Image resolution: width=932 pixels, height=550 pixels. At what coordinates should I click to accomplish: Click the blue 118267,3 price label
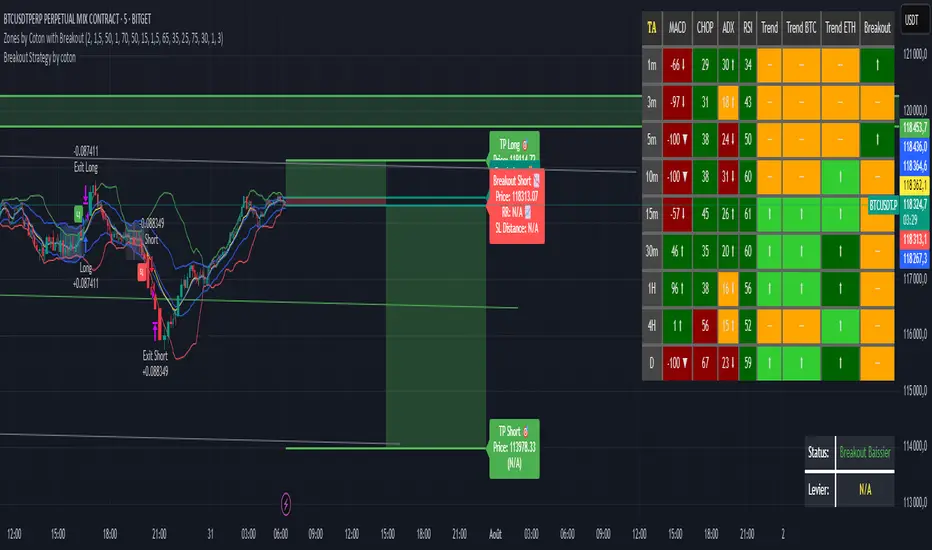(915, 258)
